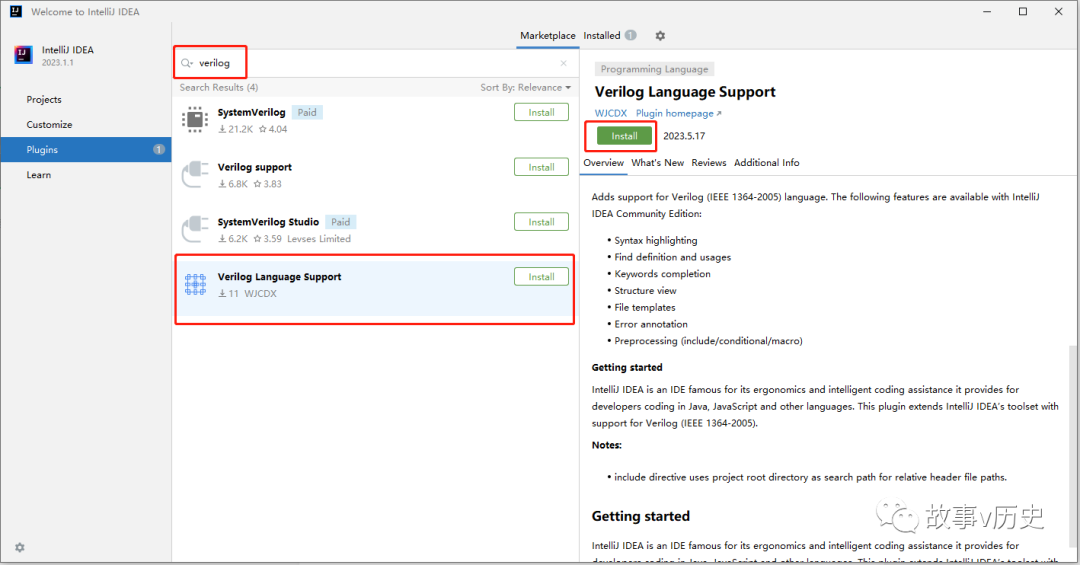Select the Verilog support plugin name
This screenshot has height=565, width=1080.
click(x=255, y=167)
